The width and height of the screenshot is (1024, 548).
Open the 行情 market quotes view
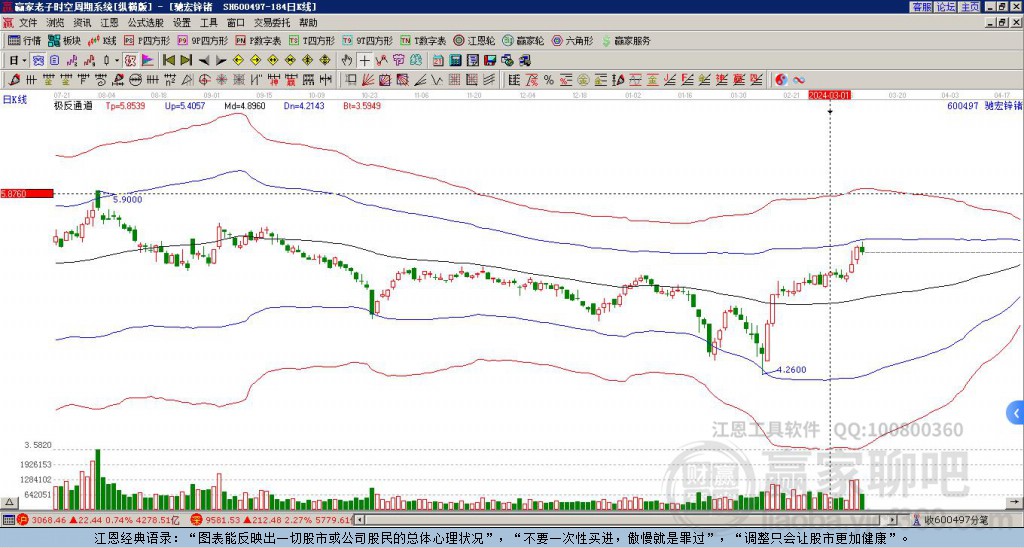24,40
